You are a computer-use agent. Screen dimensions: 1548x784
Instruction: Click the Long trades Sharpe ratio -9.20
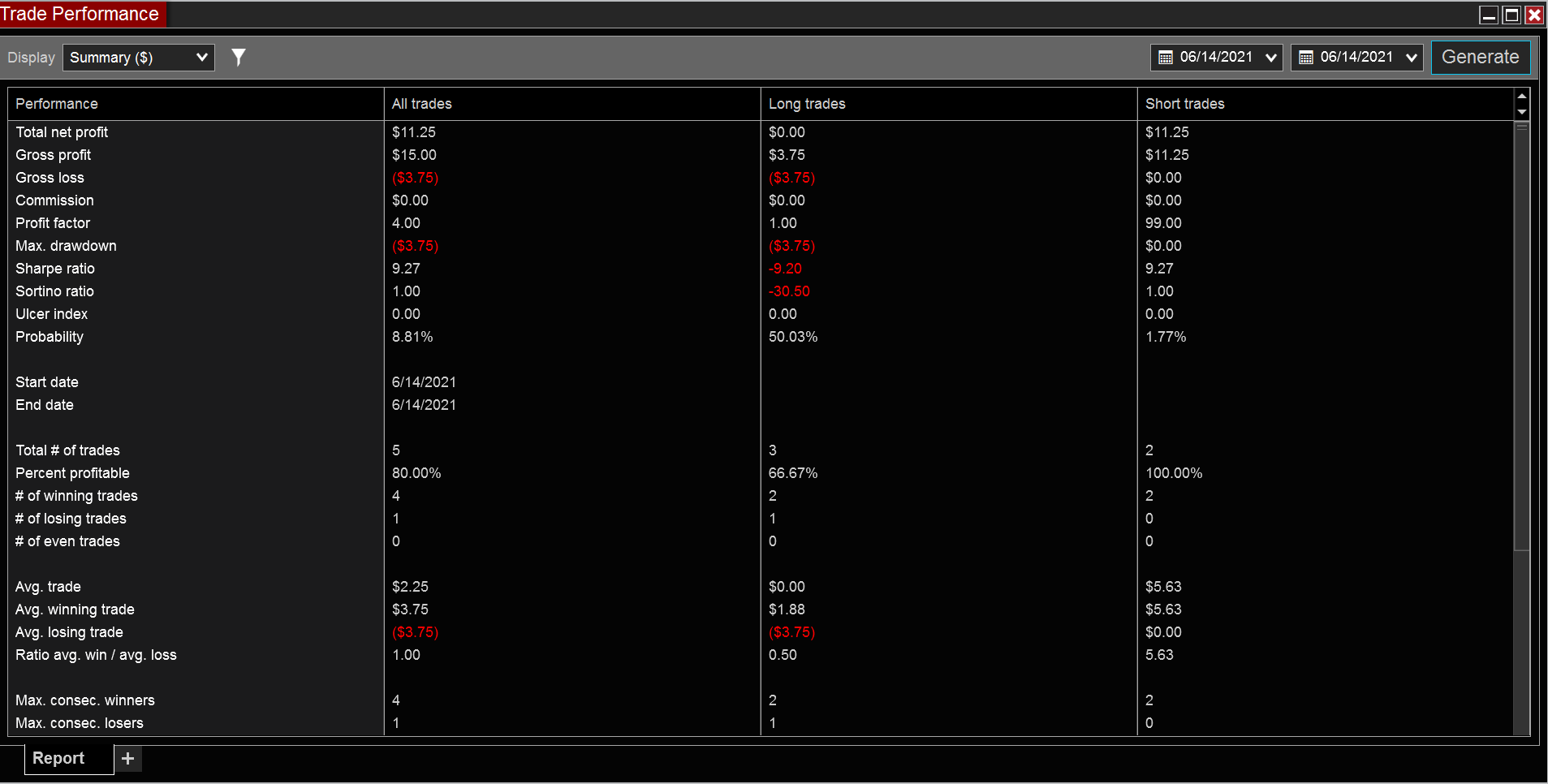785,269
